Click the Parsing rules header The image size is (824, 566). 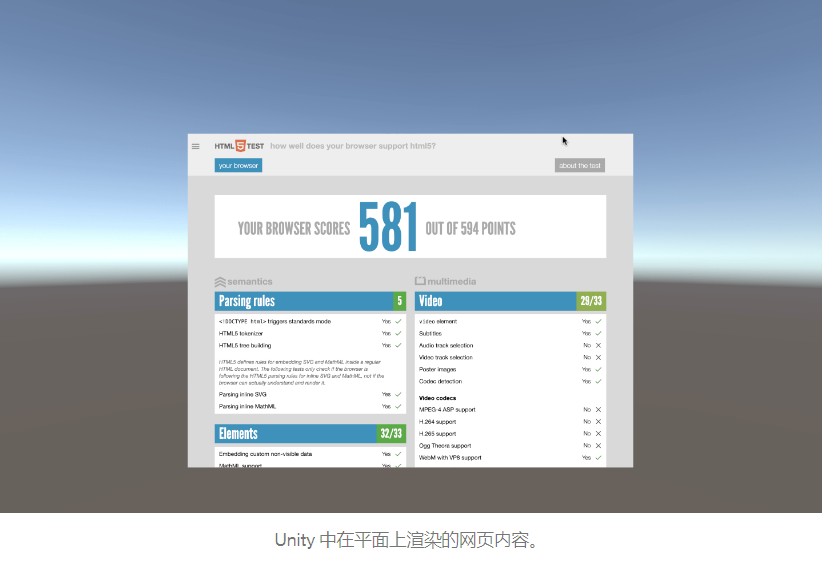(310, 301)
